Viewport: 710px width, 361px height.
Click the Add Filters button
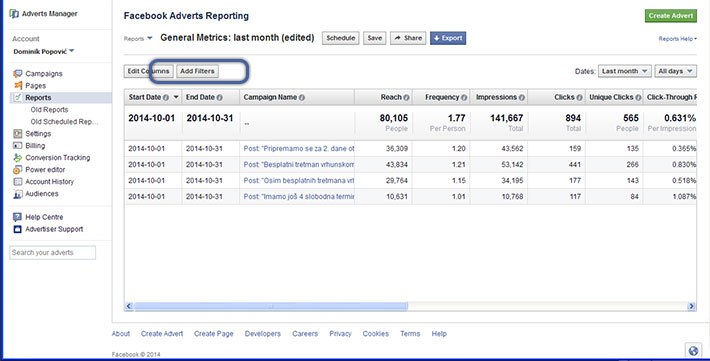(197, 71)
